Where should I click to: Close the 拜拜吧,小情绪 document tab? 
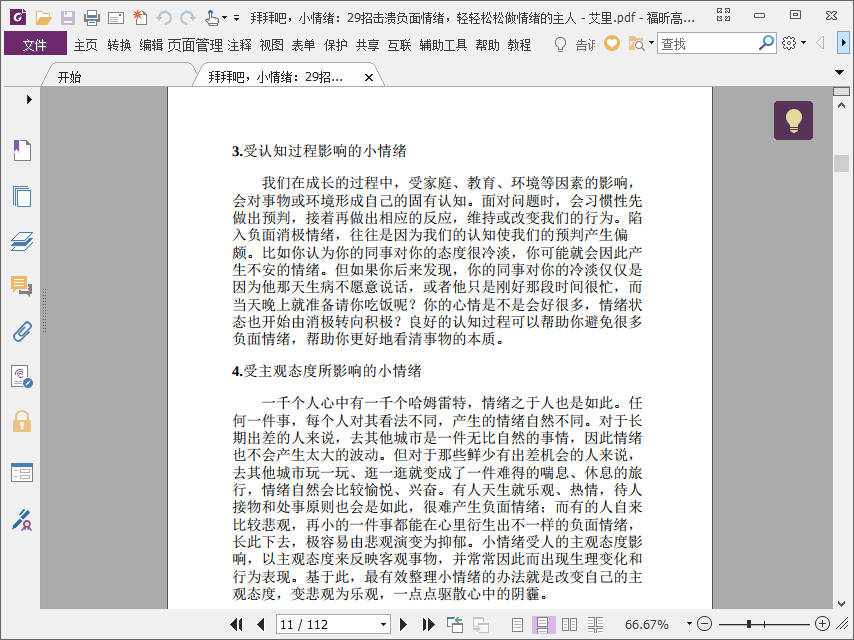[369, 77]
